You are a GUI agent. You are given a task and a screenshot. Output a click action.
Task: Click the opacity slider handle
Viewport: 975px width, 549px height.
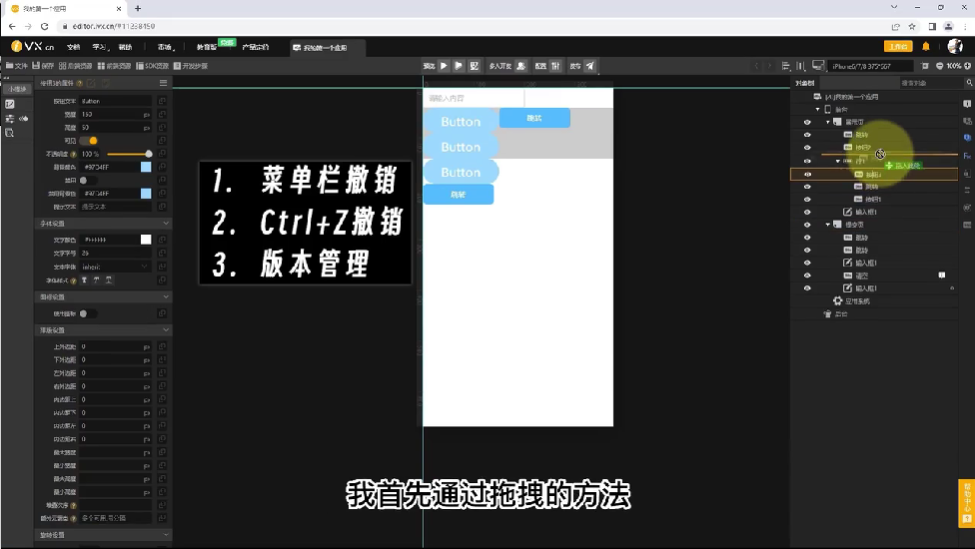(149, 154)
